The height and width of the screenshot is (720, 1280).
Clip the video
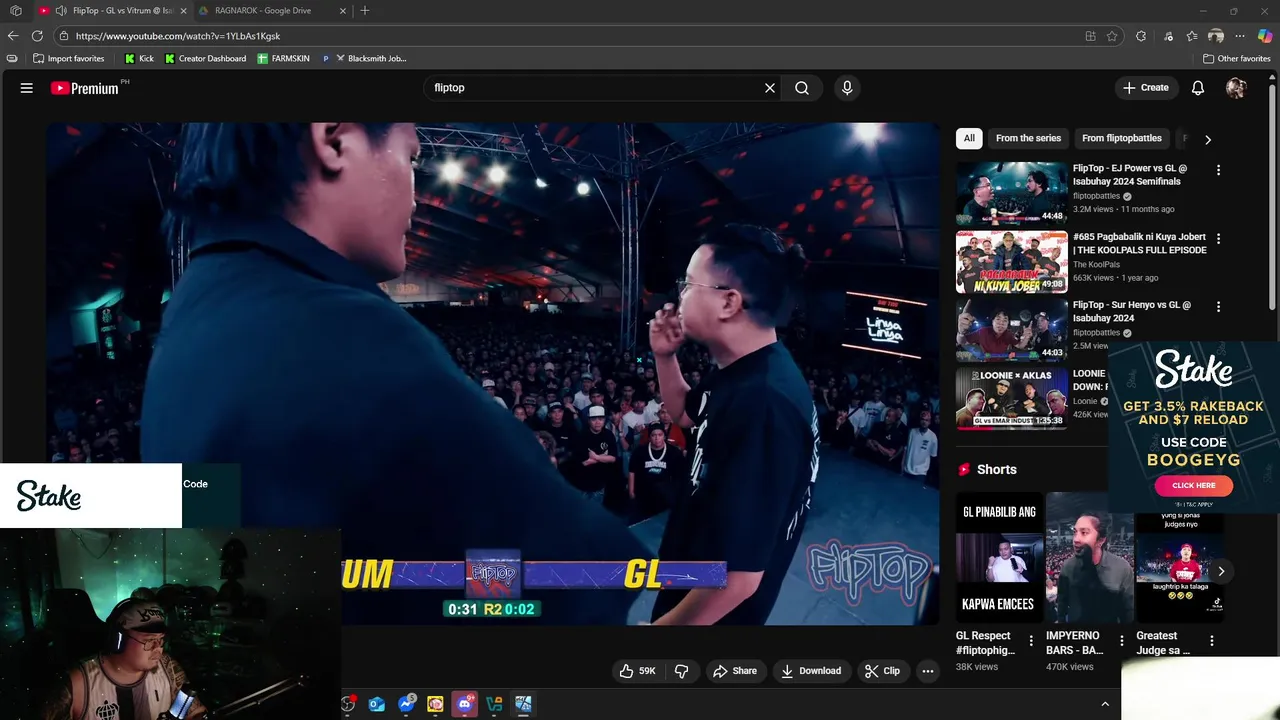coord(882,671)
